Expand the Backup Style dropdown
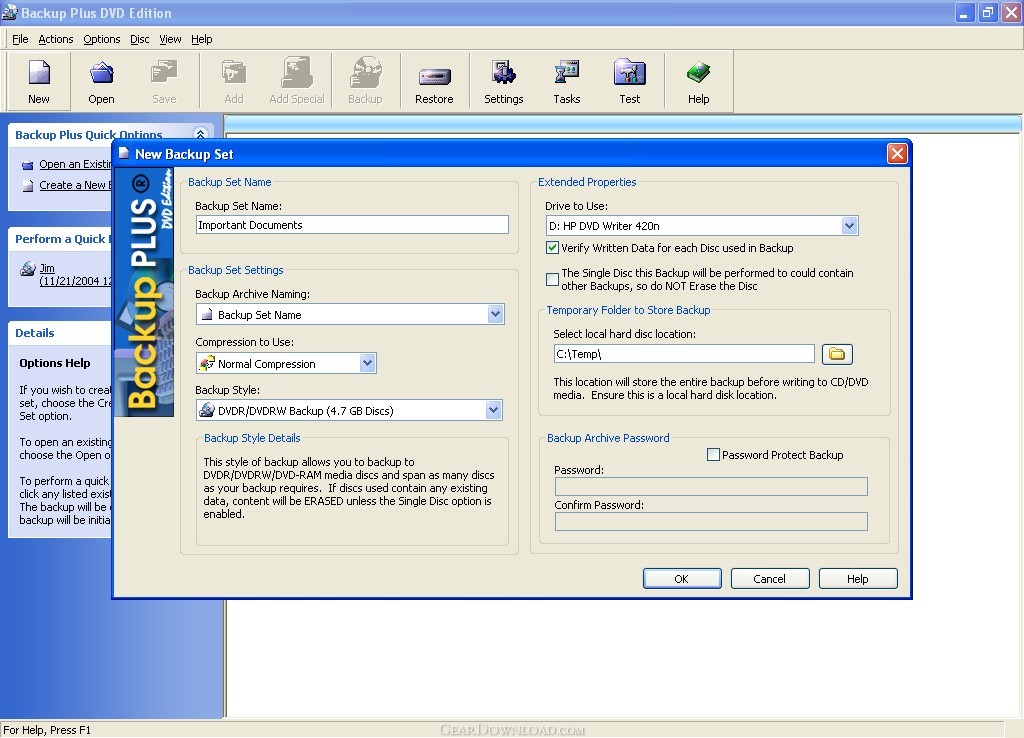The width and height of the screenshot is (1024, 738). point(494,410)
